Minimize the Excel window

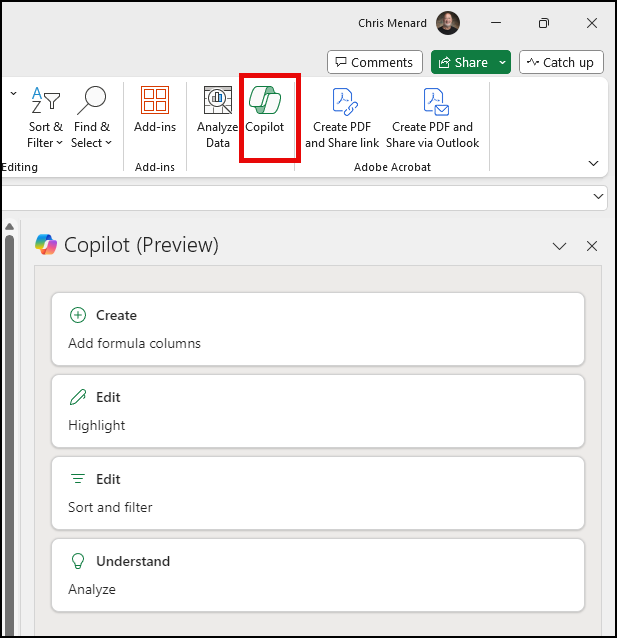click(496, 23)
